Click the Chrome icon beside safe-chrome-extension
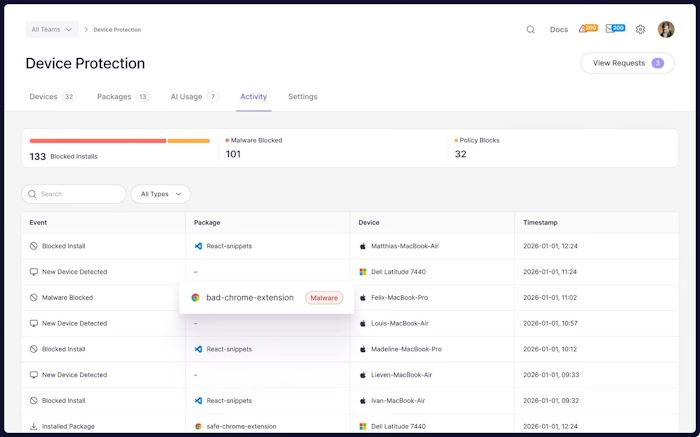The height and width of the screenshot is (437, 700). click(198, 426)
